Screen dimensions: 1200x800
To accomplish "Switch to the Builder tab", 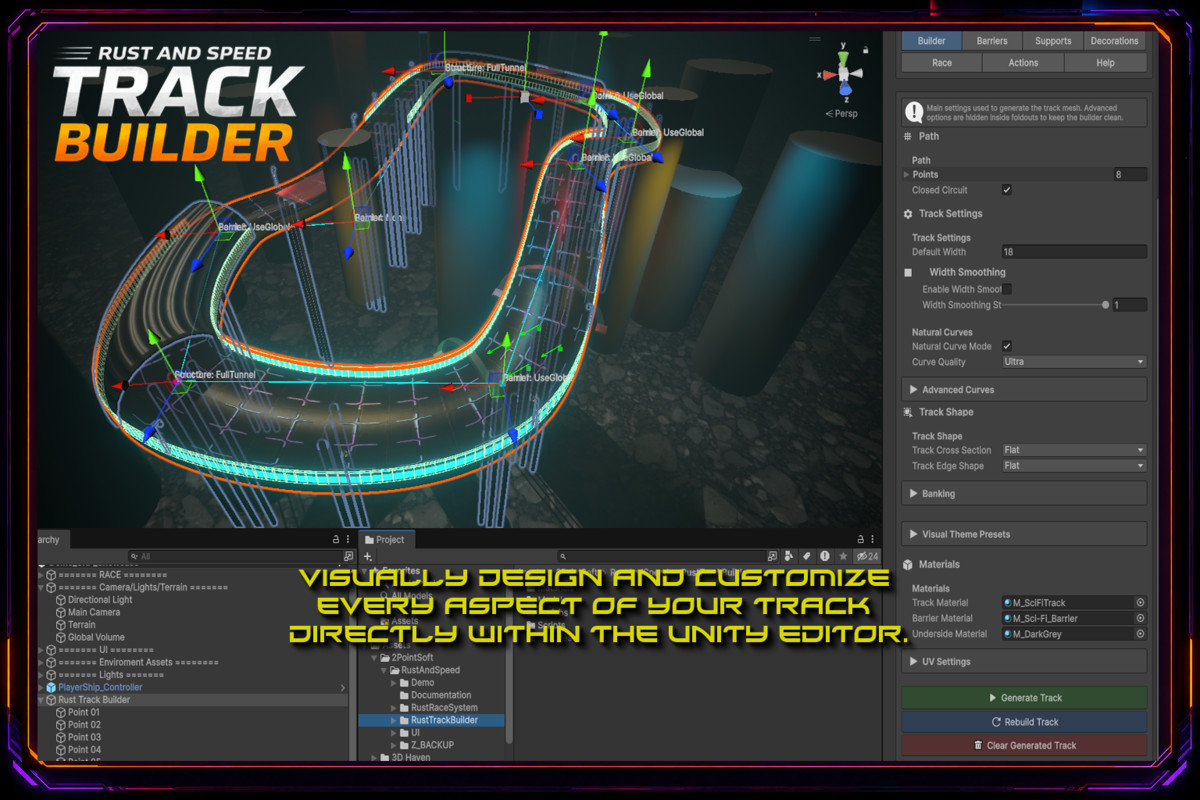I will click(x=931, y=41).
